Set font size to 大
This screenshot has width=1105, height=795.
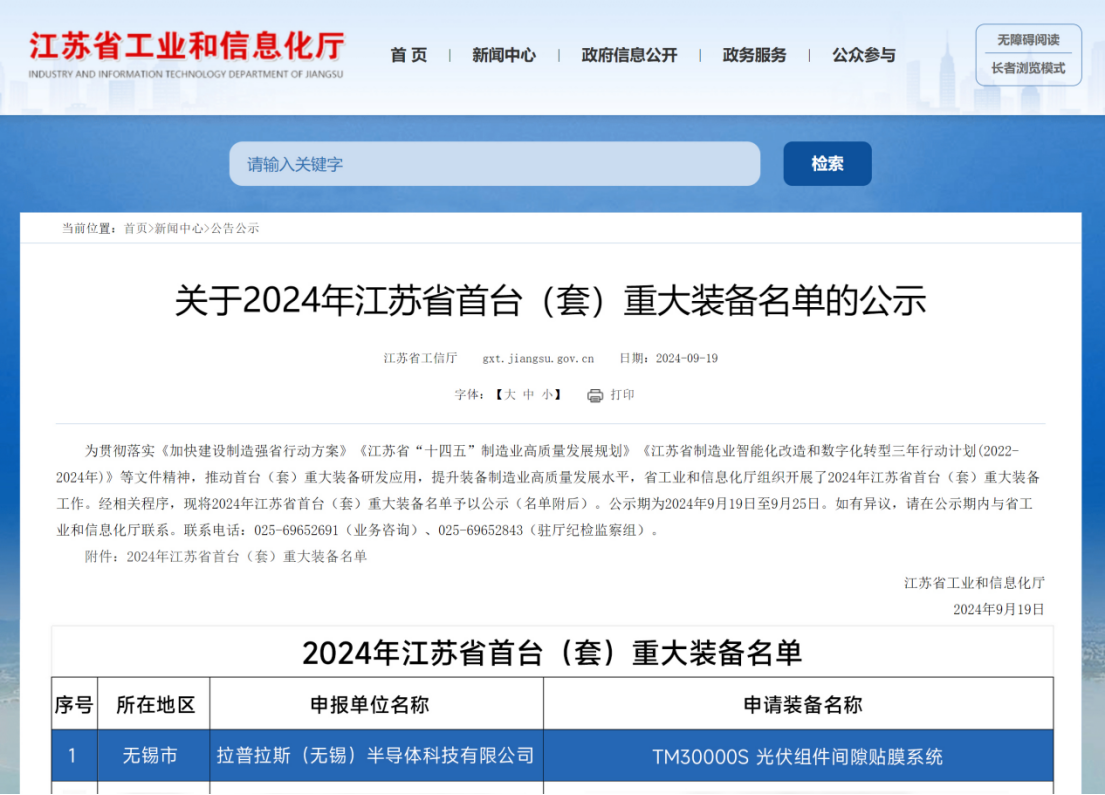pos(510,395)
